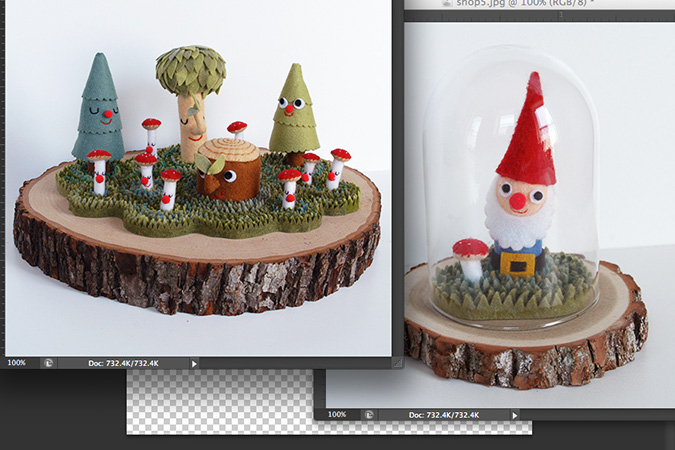Screen dimensions: 675x450
Task: Click the status bar icon in left document
Action: coord(47,363)
